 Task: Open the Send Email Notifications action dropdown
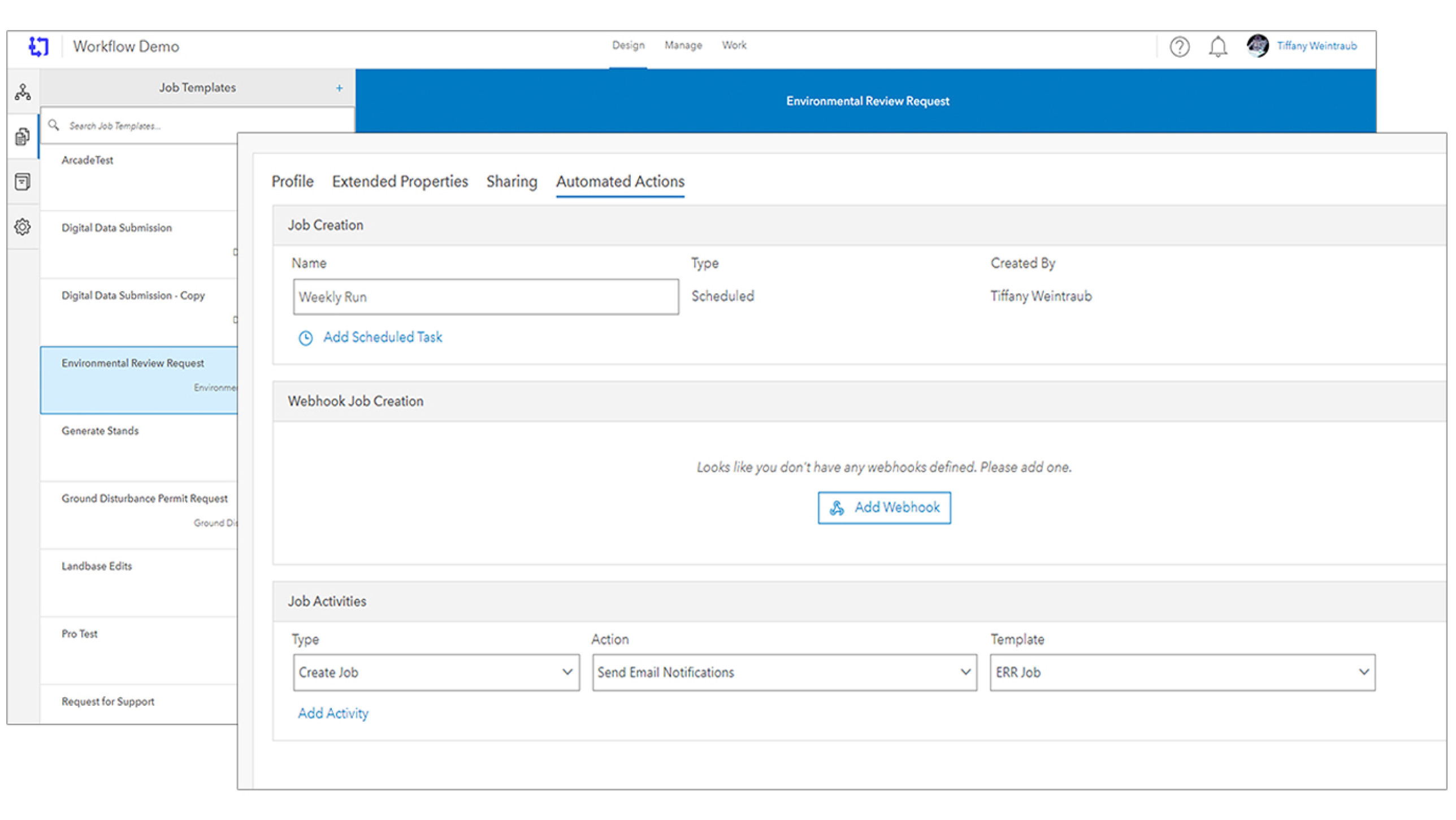tap(784, 672)
